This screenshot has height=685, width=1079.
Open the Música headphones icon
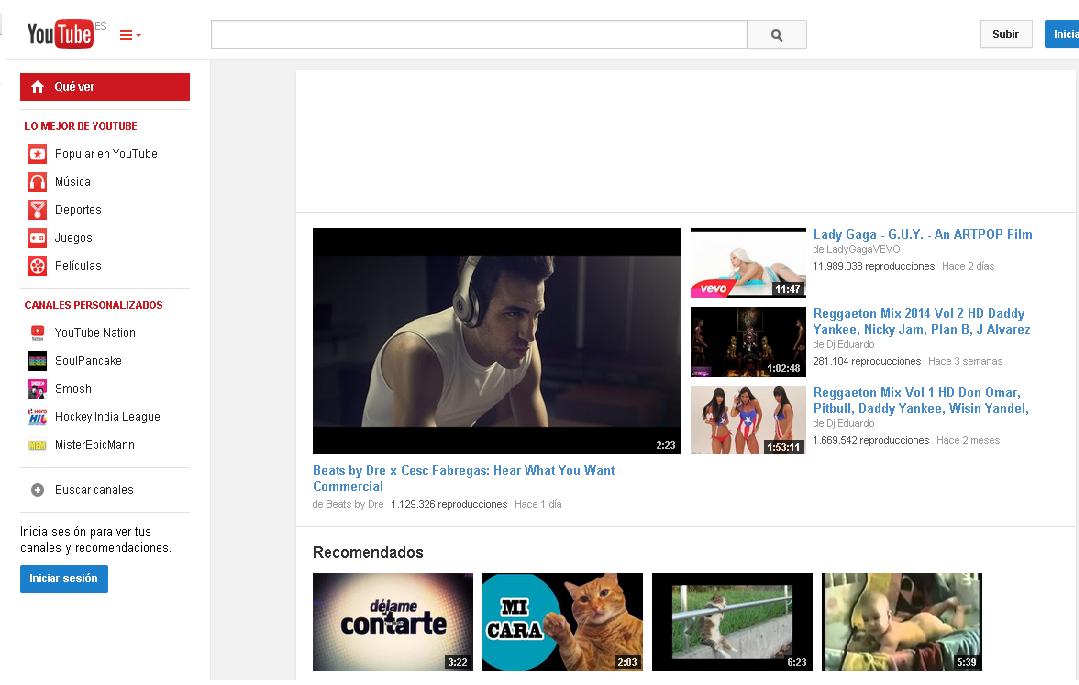coord(37,182)
